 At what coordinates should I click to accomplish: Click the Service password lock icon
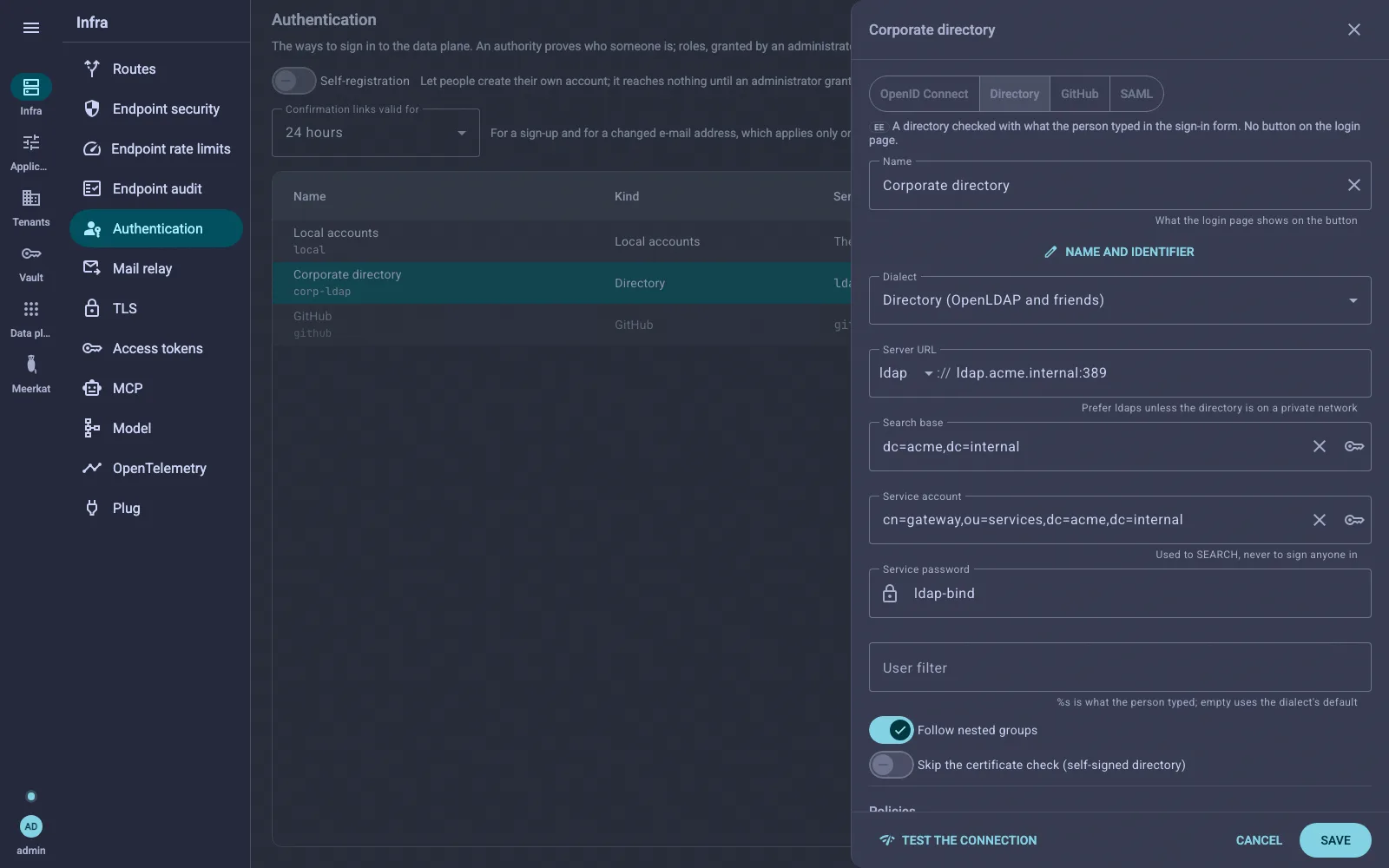(x=890, y=594)
